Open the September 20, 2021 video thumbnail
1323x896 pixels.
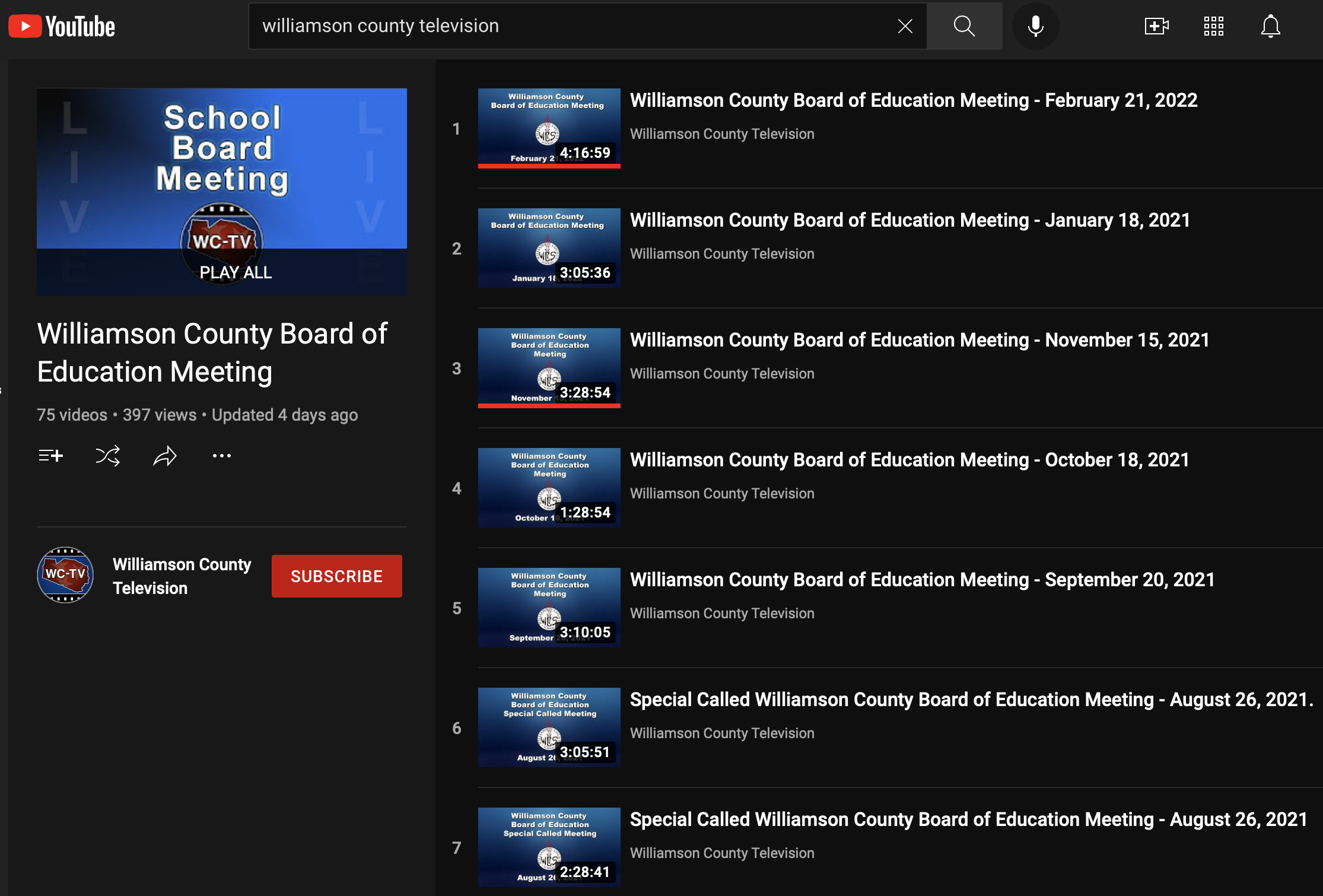[x=549, y=608]
